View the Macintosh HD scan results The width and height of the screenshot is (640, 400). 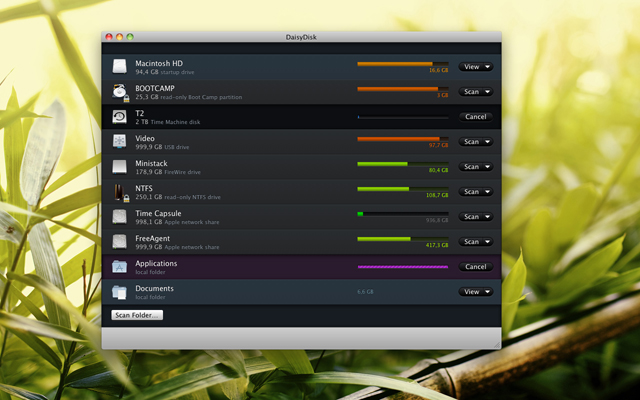coord(471,67)
